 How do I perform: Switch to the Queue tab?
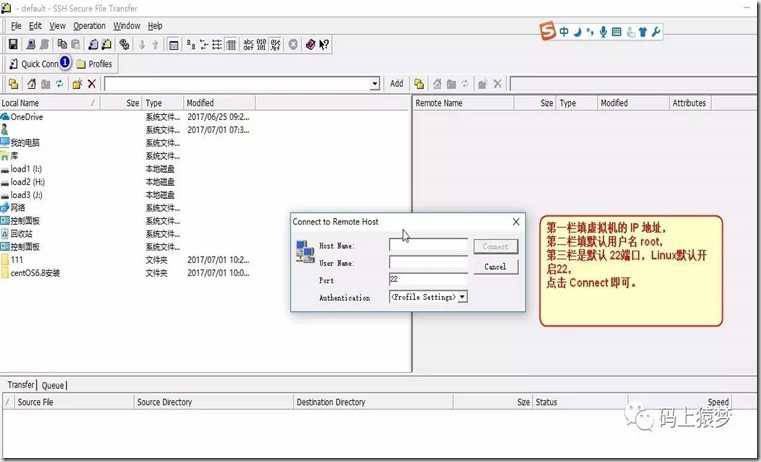[52, 385]
